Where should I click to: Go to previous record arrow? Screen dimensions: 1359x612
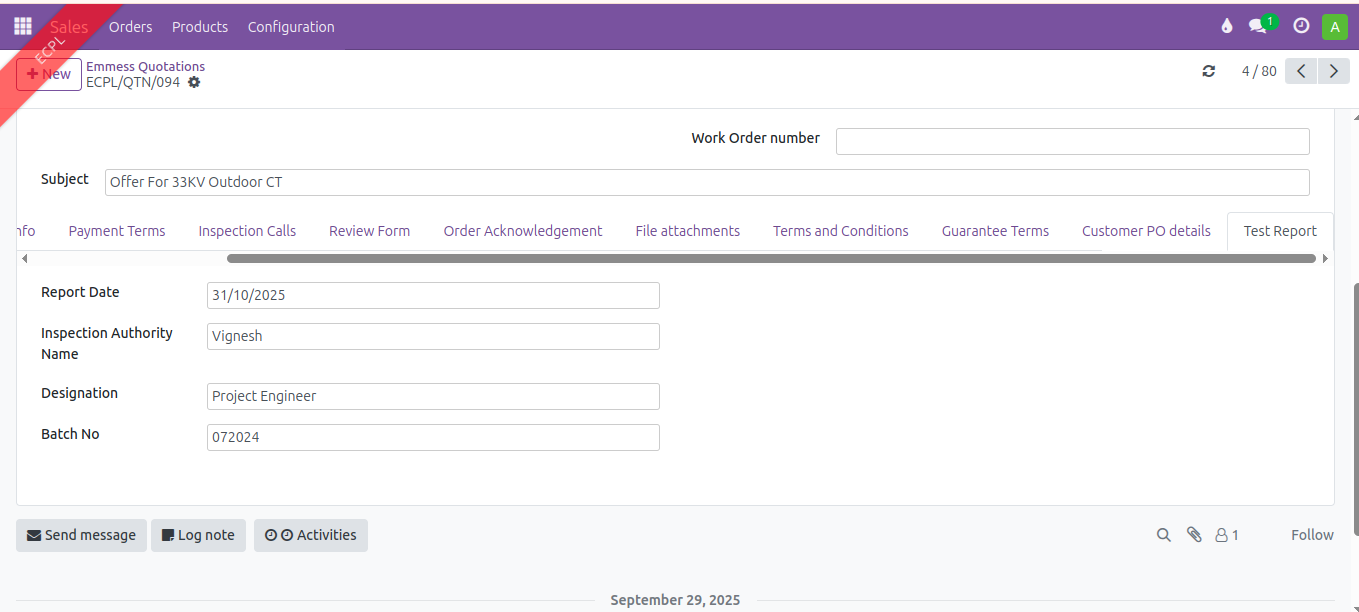click(1300, 71)
